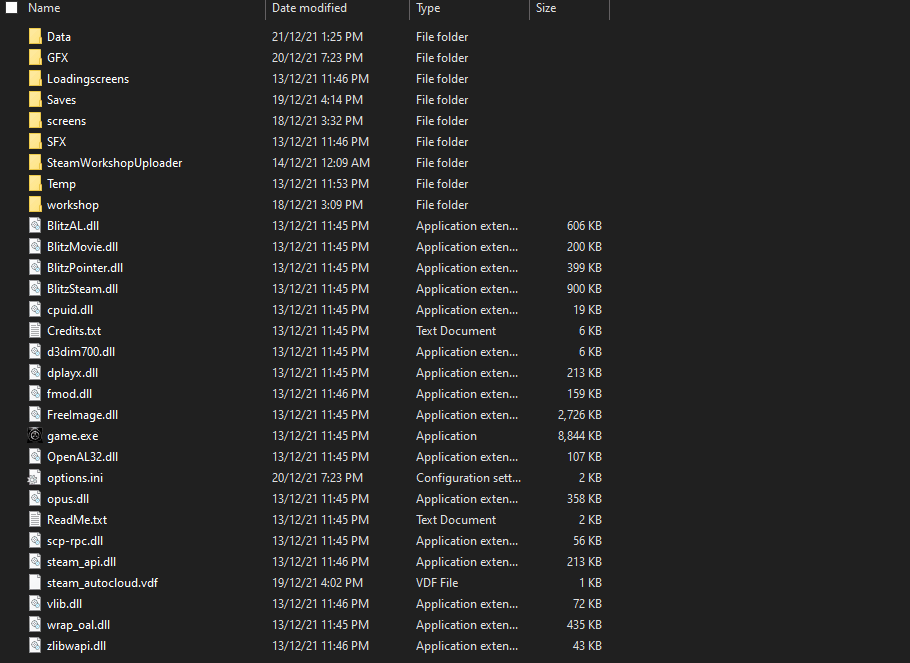Toggle the select-all checkbox in header
This screenshot has height=663, width=910.
12,8
